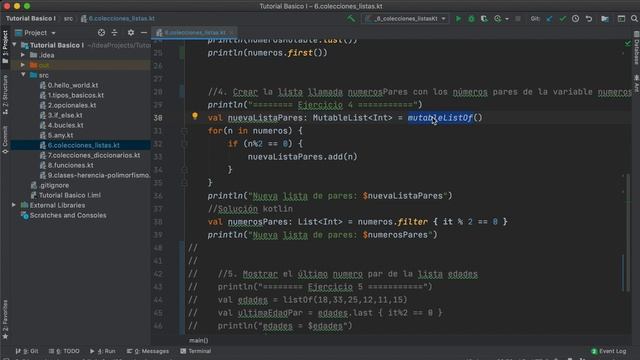Open the profiler dropdown arrow

click(x=507, y=19)
